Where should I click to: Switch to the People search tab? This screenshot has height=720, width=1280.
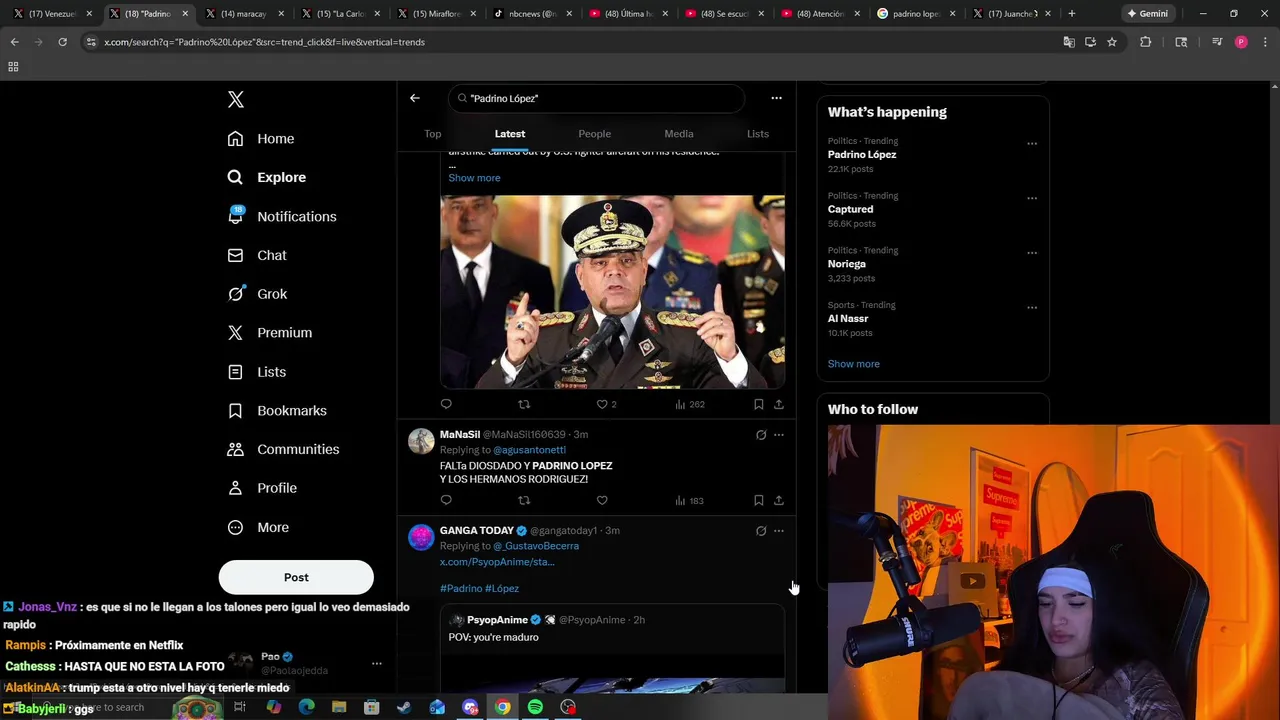pos(595,134)
